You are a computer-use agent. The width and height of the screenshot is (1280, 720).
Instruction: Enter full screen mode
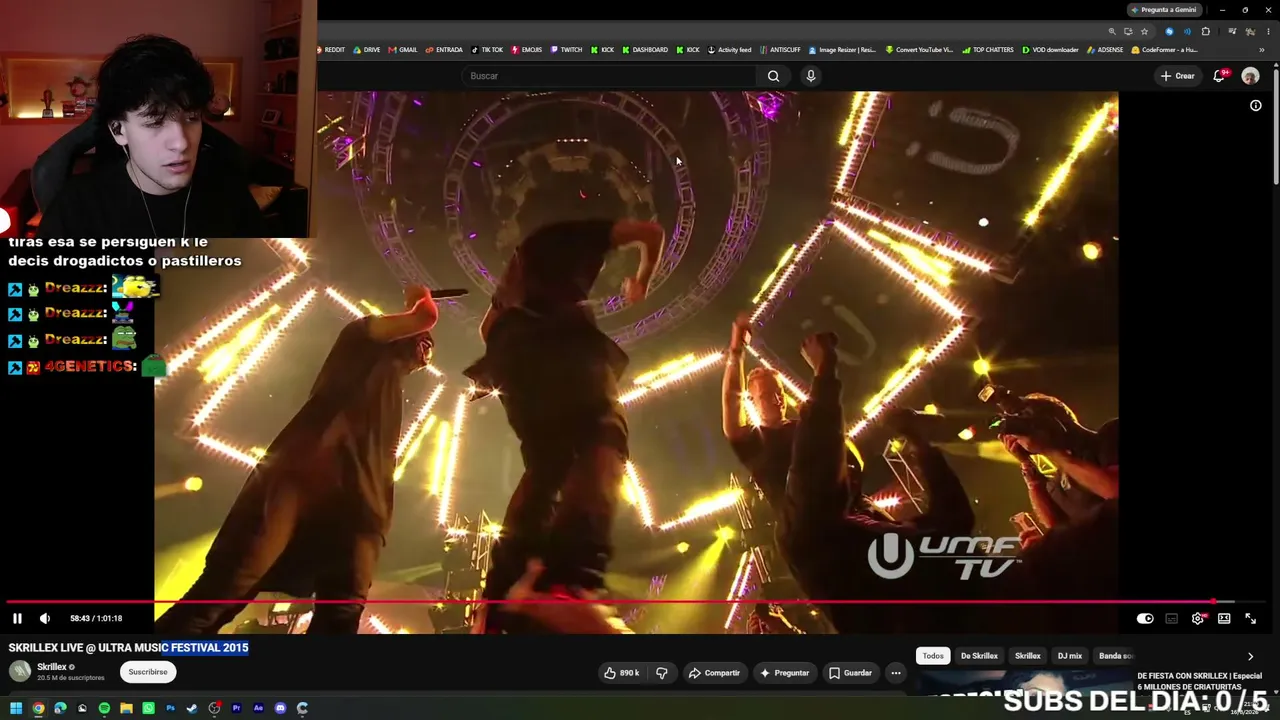pyautogui.click(x=1250, y=618)
